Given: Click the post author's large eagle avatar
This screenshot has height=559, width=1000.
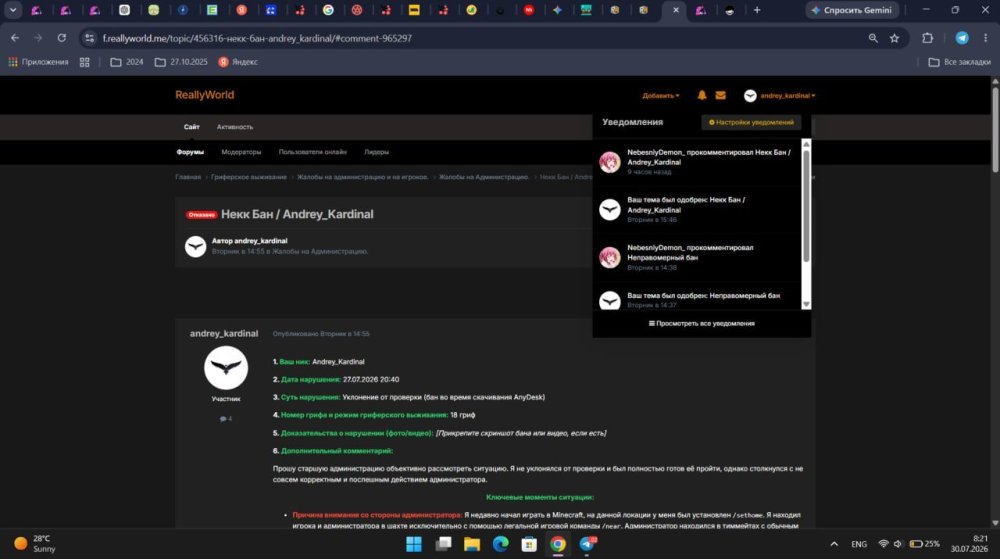Looking at the screenshot, I should (x=226, y=368).
